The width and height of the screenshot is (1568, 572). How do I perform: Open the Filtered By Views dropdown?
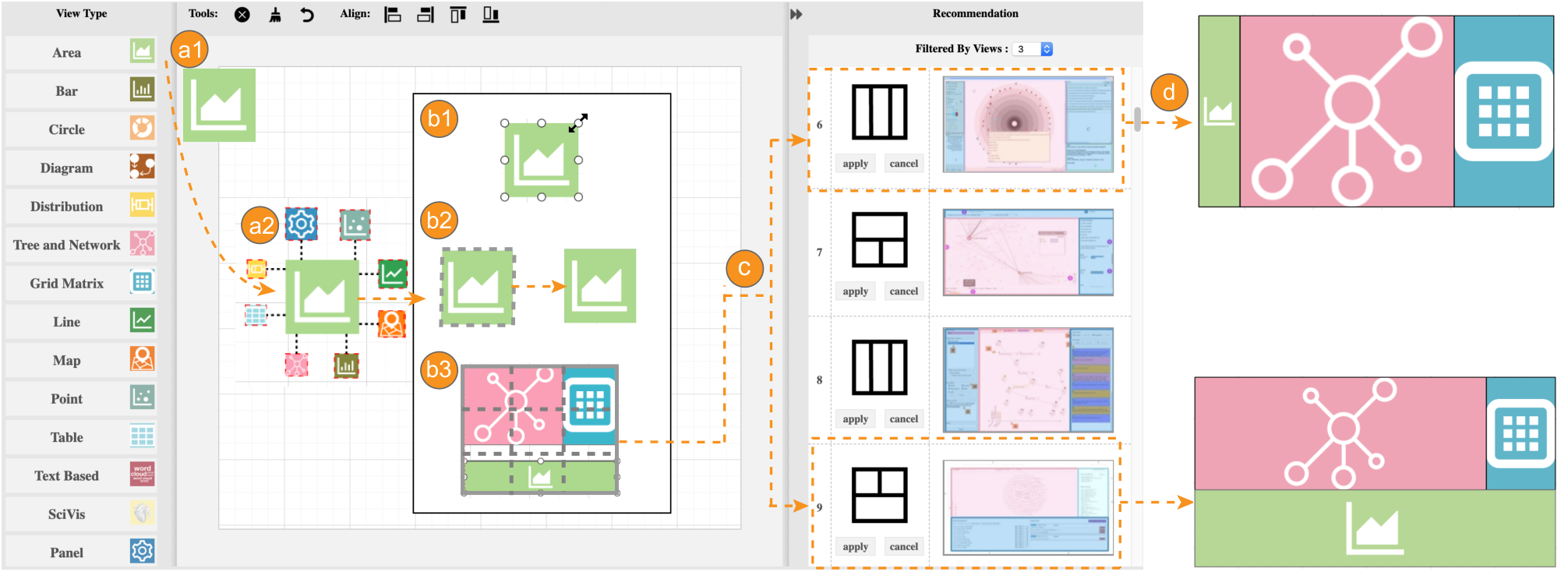pos(1032,49)
